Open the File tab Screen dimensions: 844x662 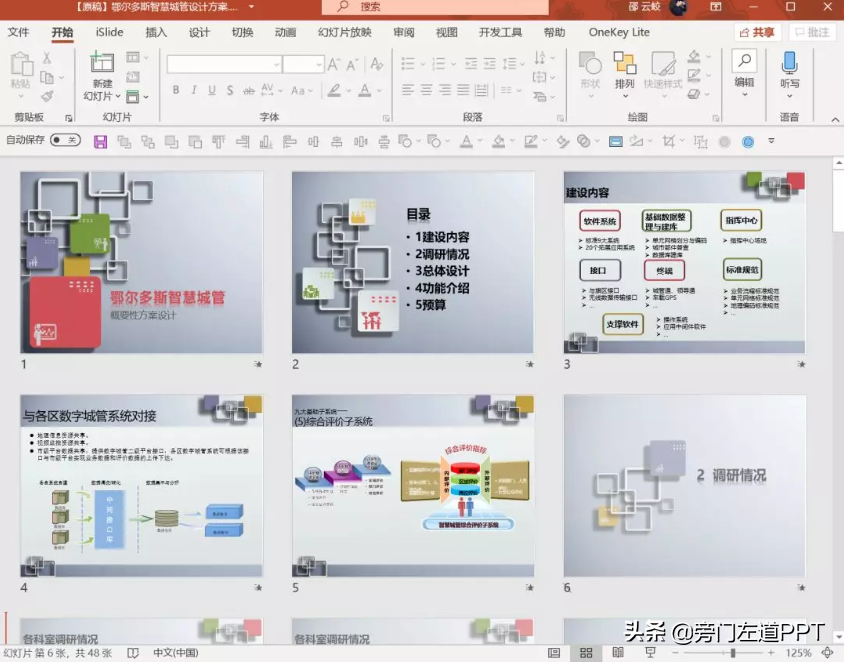coord(18,32)
